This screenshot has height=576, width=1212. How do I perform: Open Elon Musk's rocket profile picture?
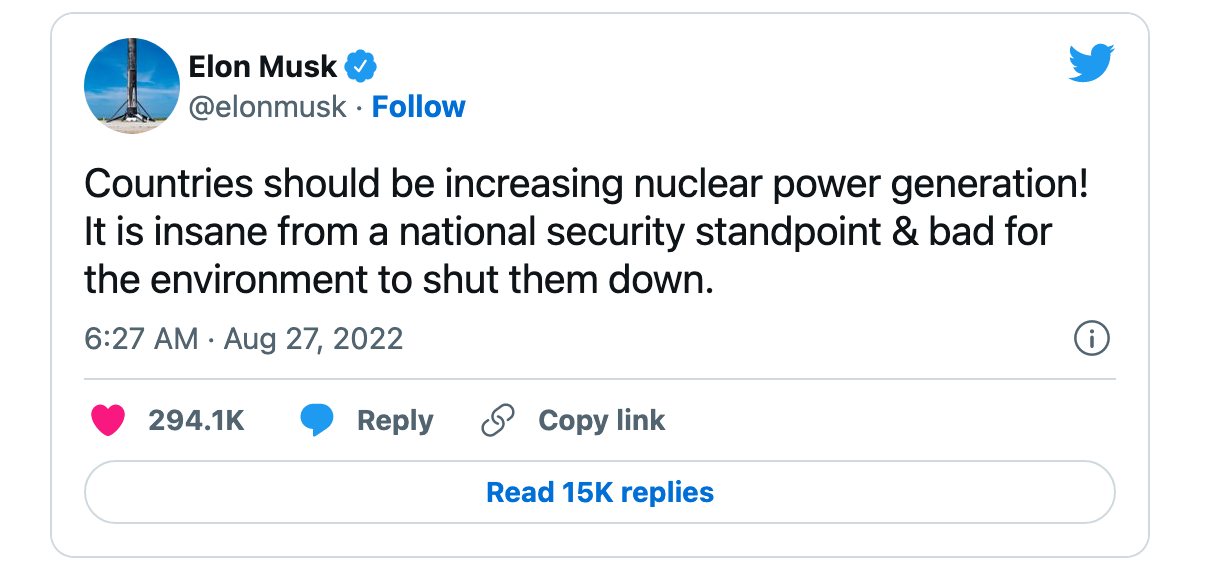(x=132, y=86)
